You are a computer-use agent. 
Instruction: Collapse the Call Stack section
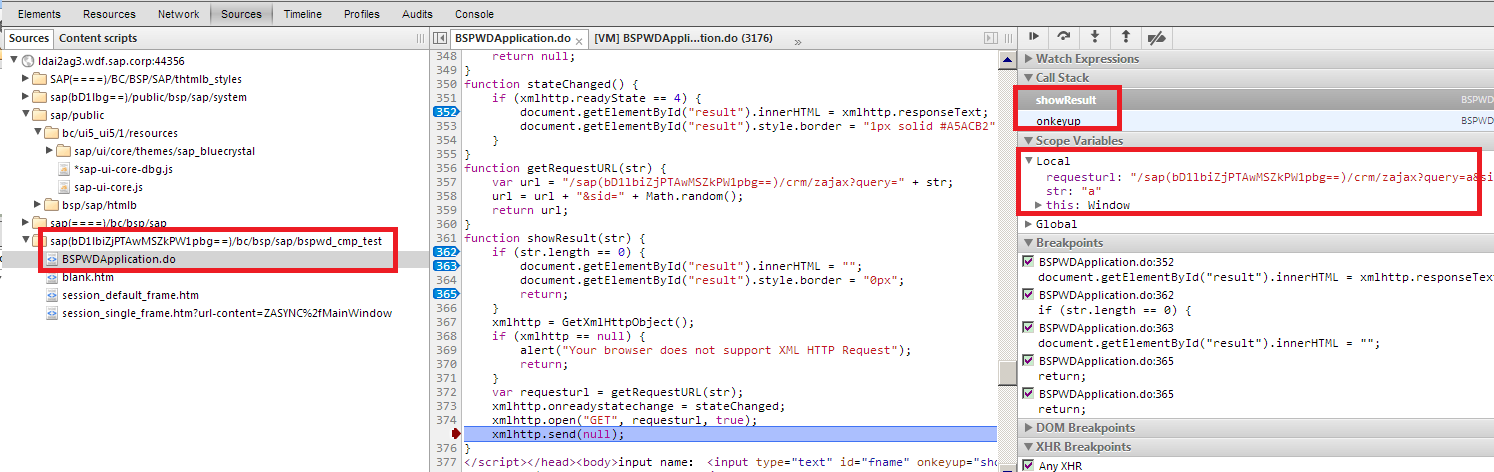click(x=1028, y=77)
